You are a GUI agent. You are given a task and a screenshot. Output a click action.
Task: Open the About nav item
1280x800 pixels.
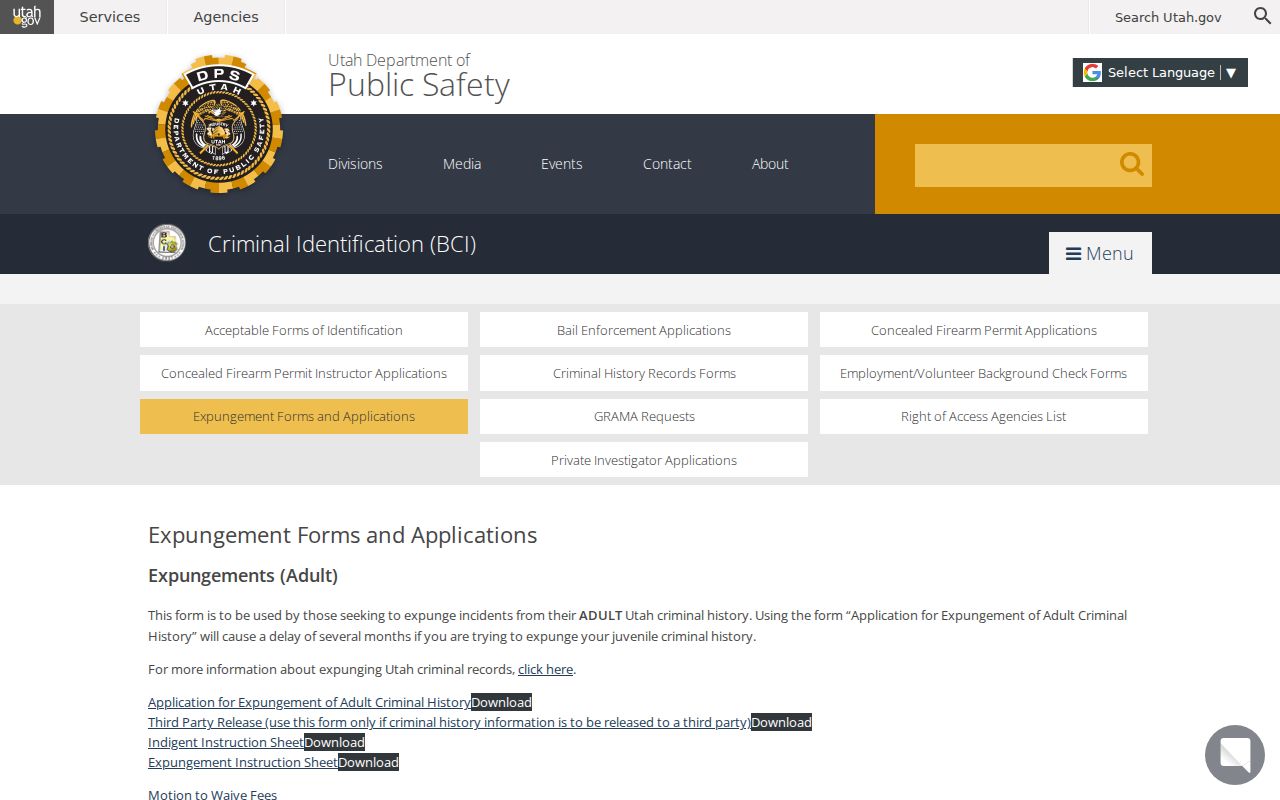(770, 164)
